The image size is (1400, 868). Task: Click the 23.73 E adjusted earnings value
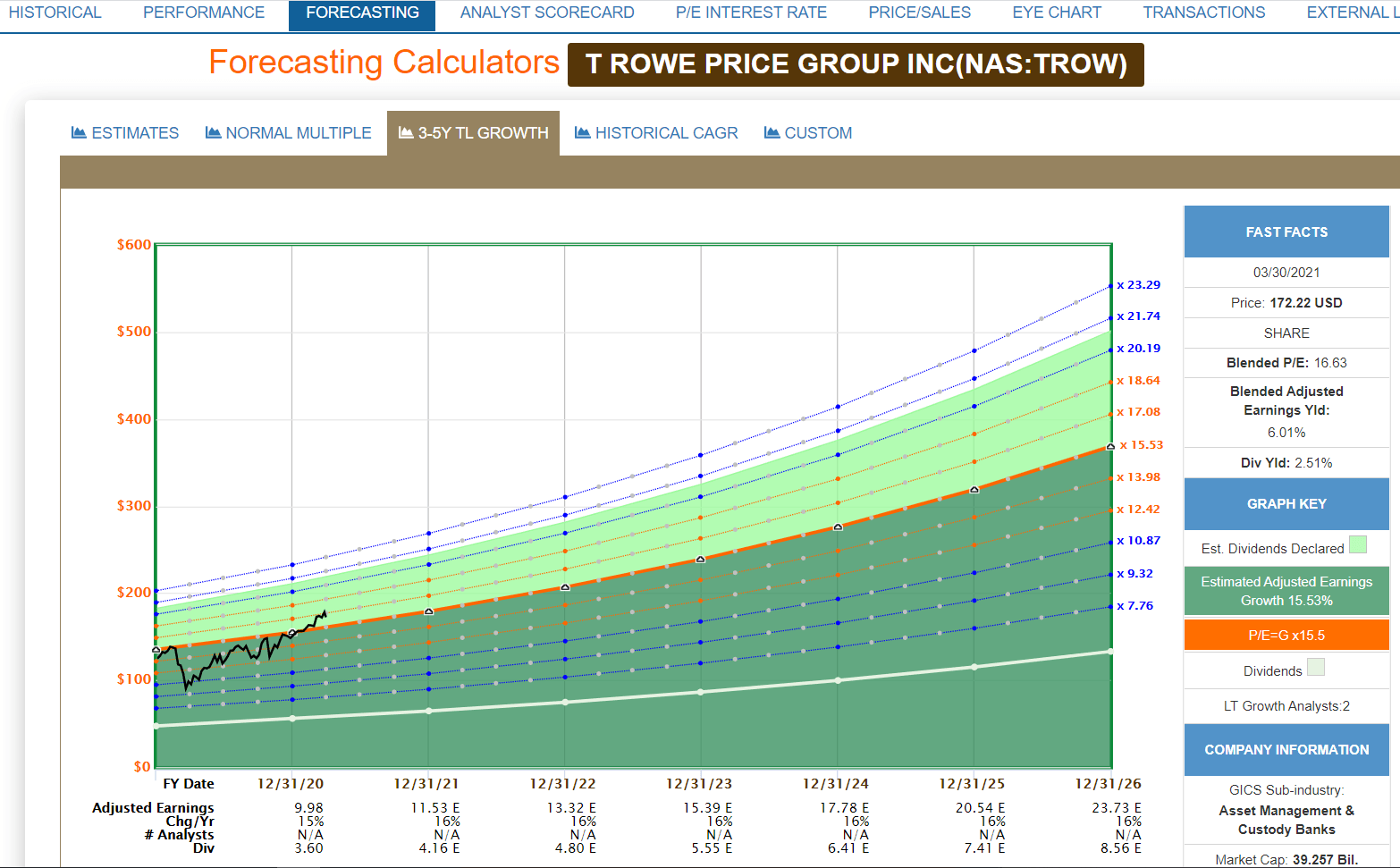[1117, 808]
